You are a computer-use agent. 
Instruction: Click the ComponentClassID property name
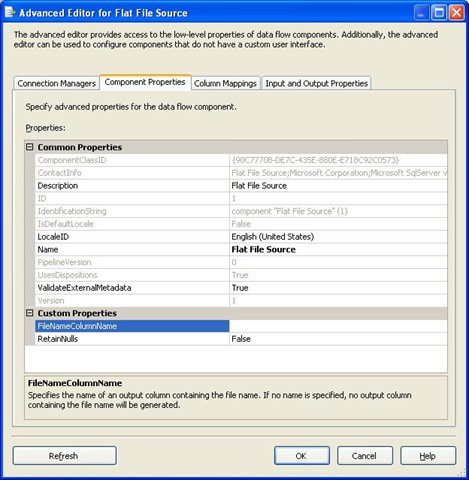click(x=72, y=160)
